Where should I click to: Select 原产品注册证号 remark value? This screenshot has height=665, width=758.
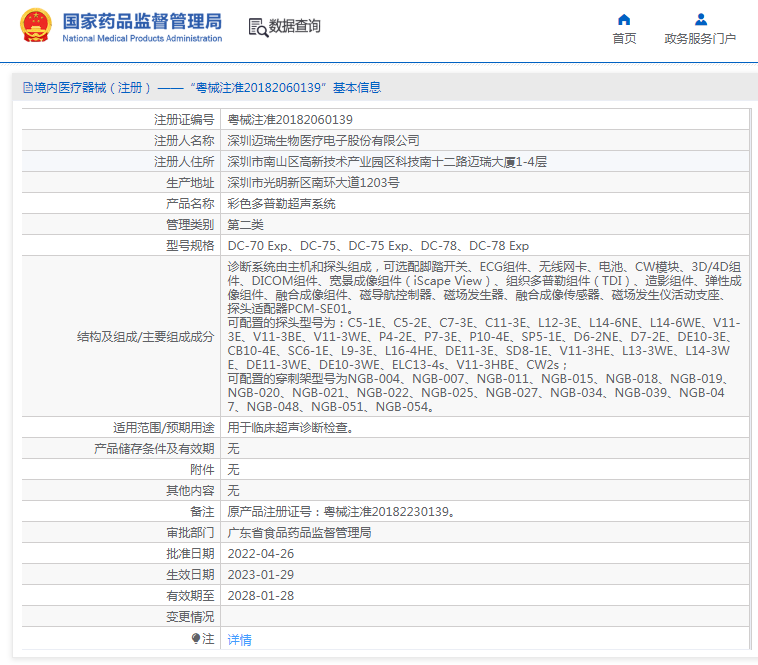pos(341,512)
